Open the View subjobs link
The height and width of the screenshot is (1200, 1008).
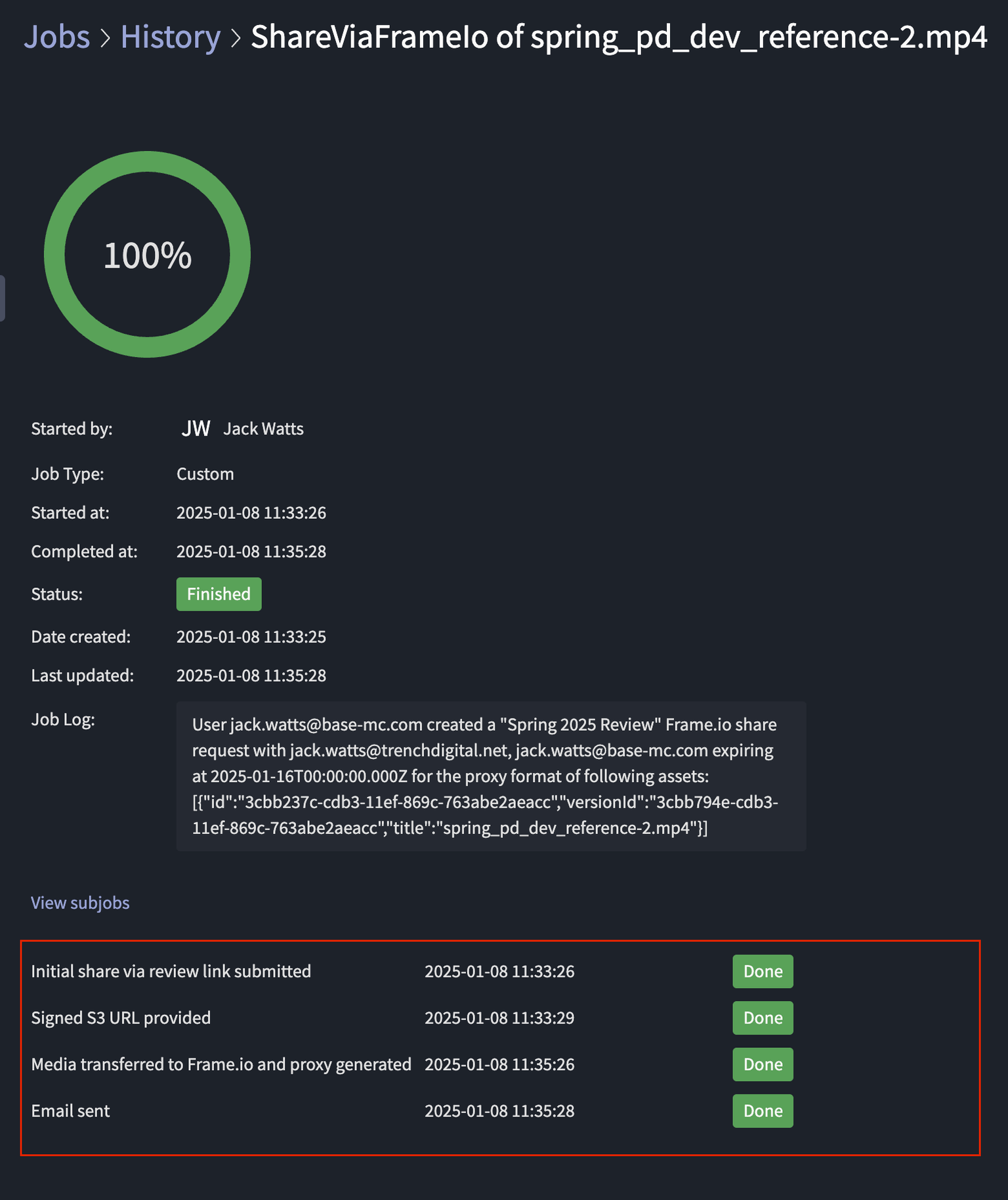coord(80,903)
